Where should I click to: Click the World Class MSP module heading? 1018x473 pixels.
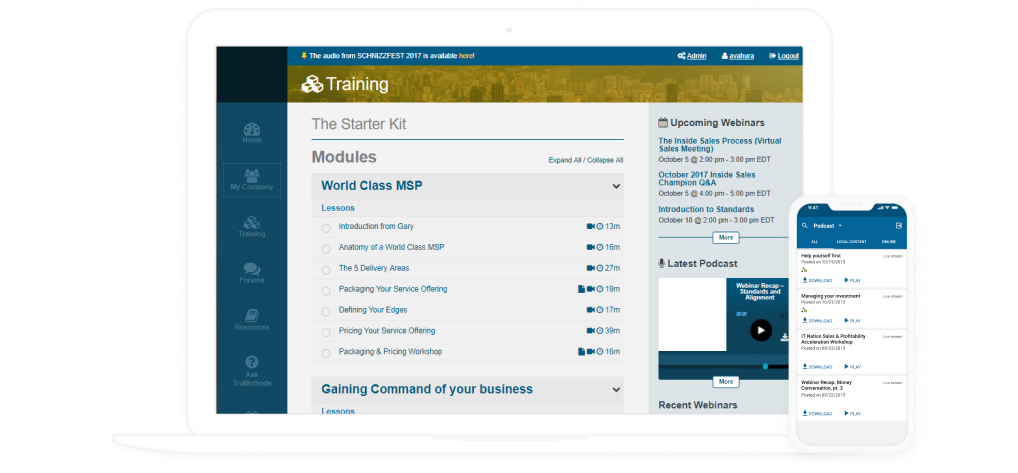click(x=372, y=186)
